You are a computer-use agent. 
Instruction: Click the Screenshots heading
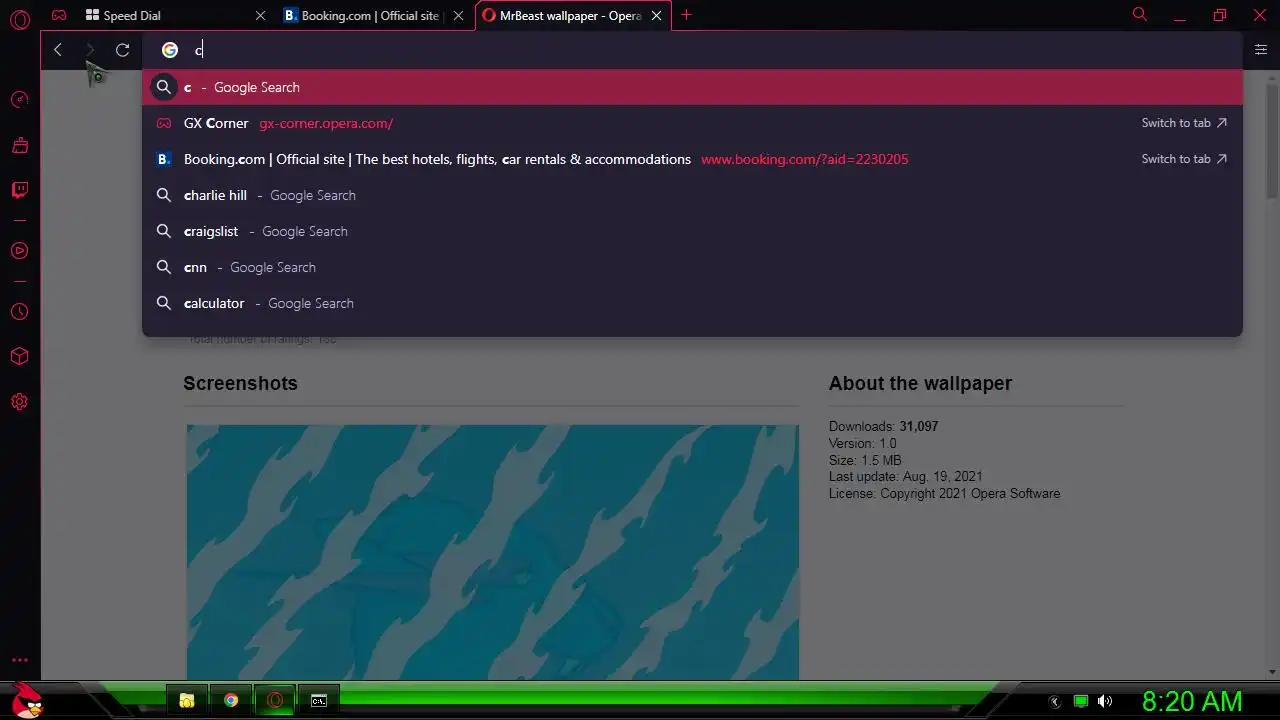tap(240, 383)
